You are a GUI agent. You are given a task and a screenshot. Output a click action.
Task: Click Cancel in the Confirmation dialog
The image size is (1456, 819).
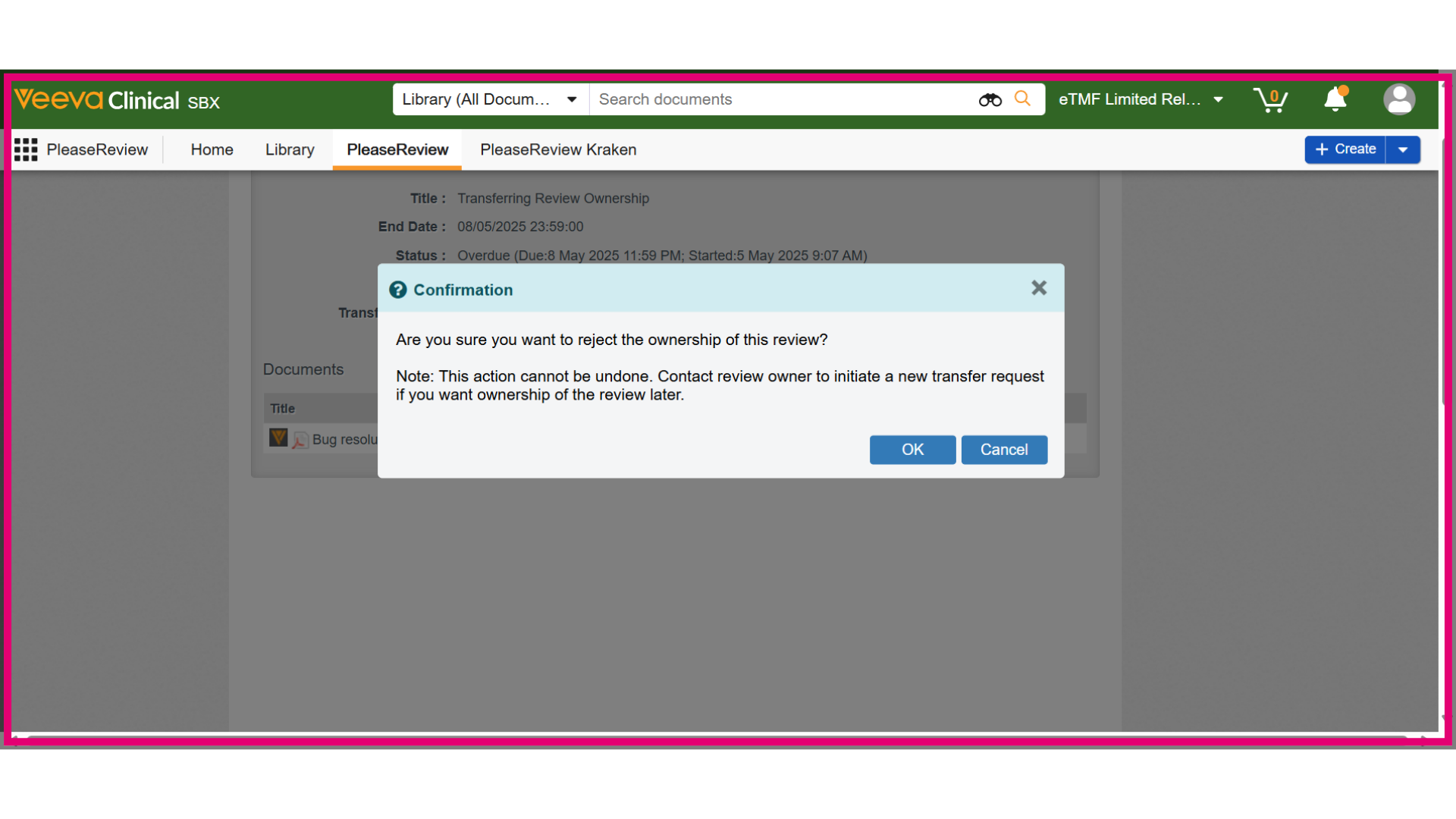1004,450
